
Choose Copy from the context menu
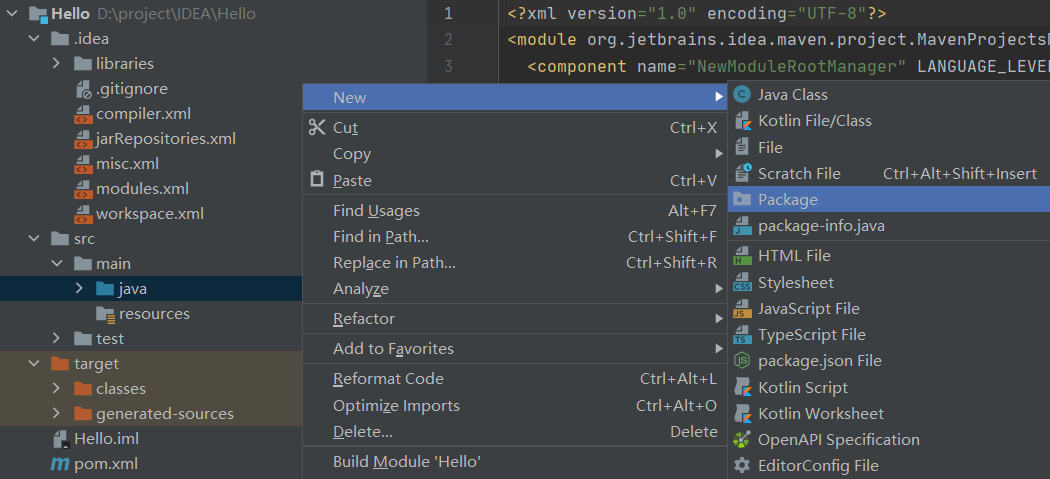[515, 154]
